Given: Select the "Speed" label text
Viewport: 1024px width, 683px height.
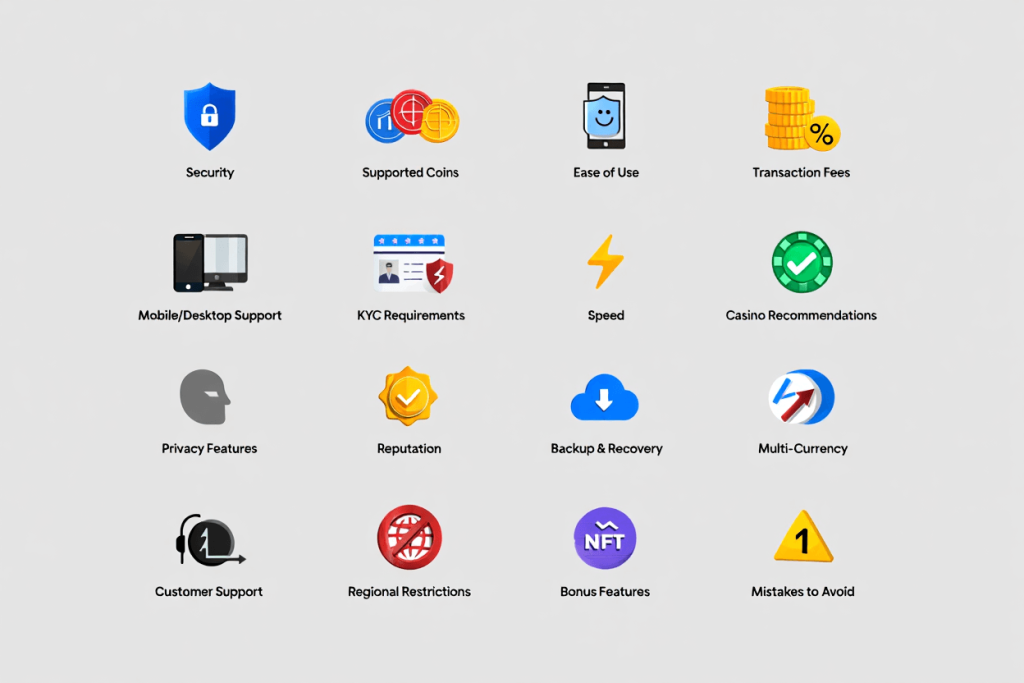Looking at the screenshot, I should 606,316.
